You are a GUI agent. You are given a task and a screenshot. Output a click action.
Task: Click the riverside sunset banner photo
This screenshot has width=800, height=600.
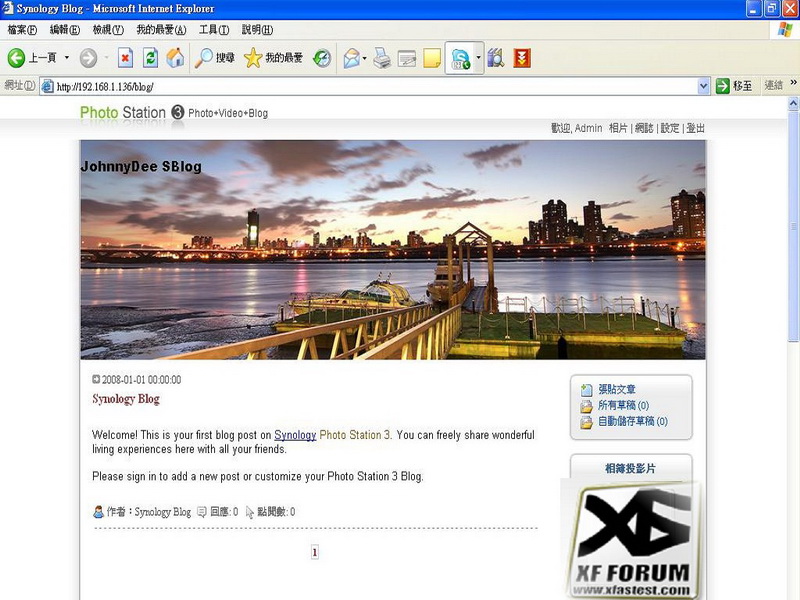(x=393, y=250)
